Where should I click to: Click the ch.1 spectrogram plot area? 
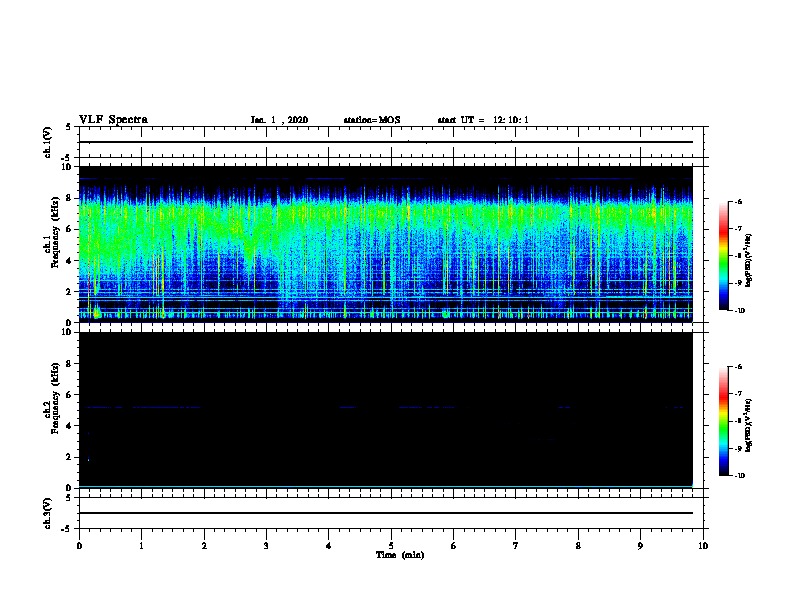pos(385,244)
